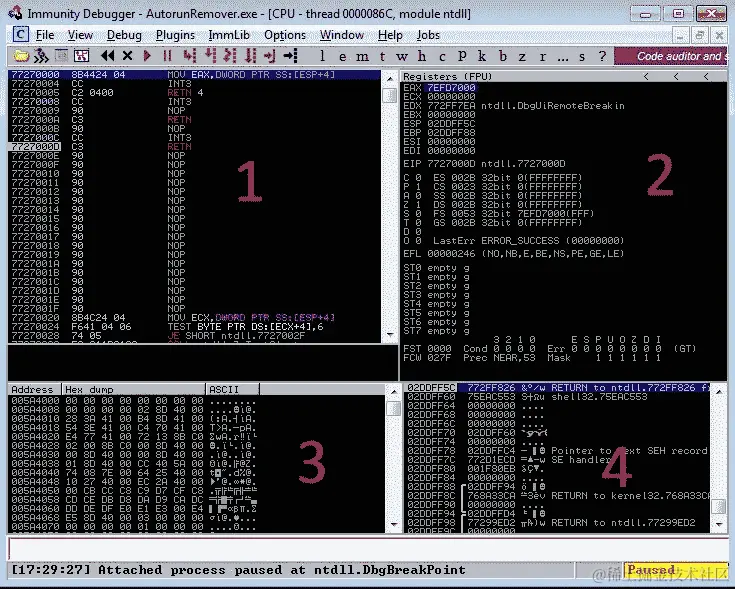Select the EAX 7EFD7000 register value
This screenshot has height=589, width=735.
tap(450, 88)
